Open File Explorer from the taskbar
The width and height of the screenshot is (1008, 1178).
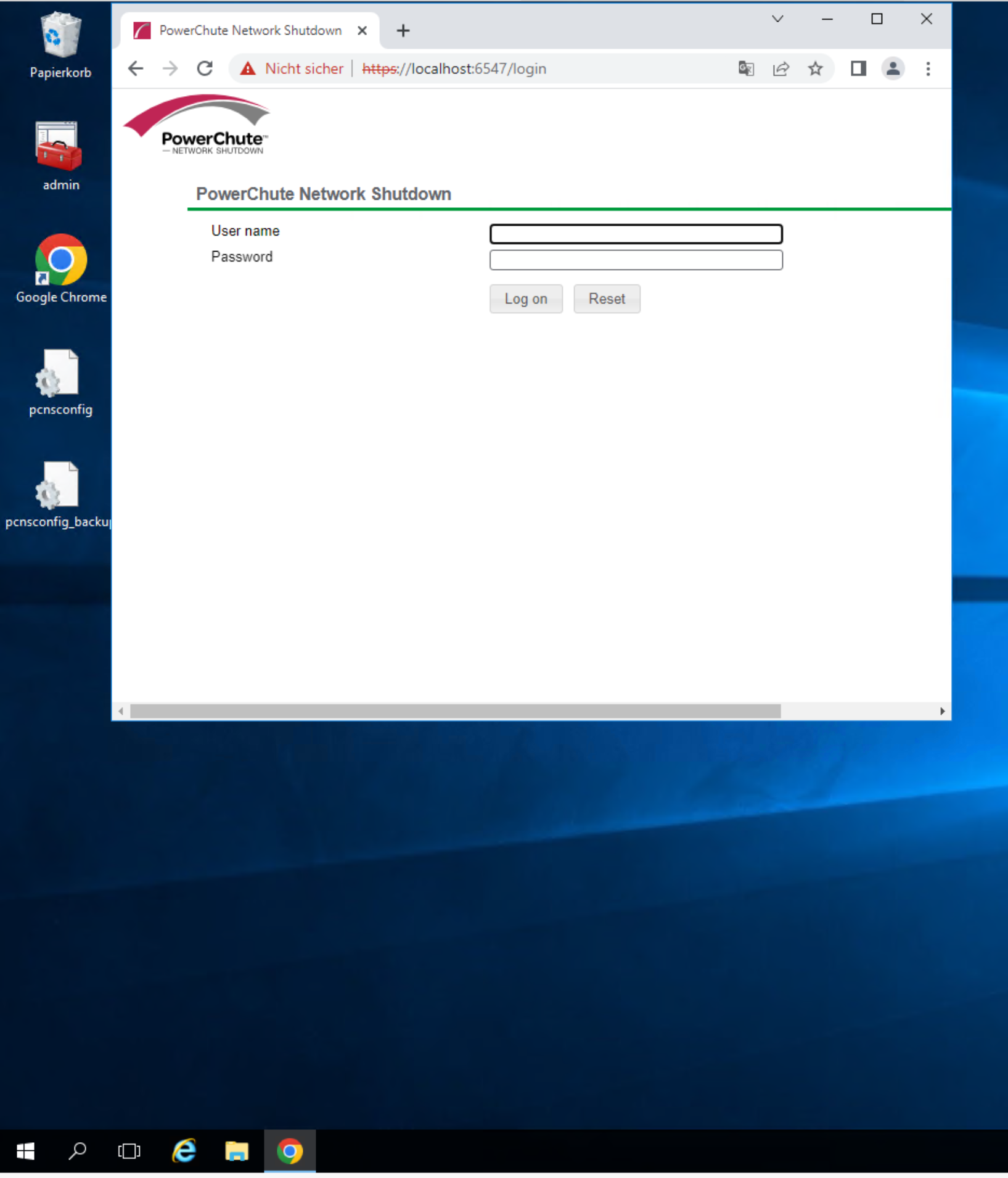coord(237,1151)
